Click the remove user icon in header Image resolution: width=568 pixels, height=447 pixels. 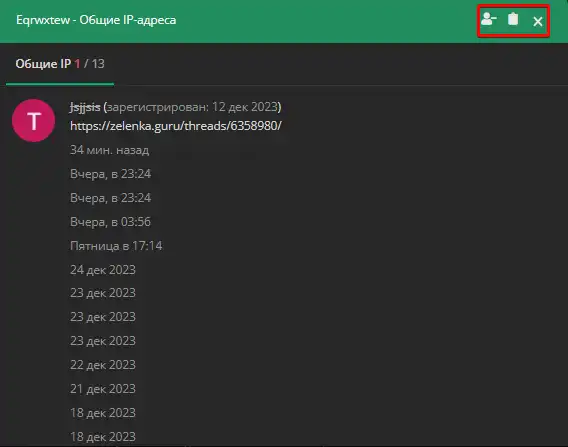pyautogui.click(x=488, y=19)
